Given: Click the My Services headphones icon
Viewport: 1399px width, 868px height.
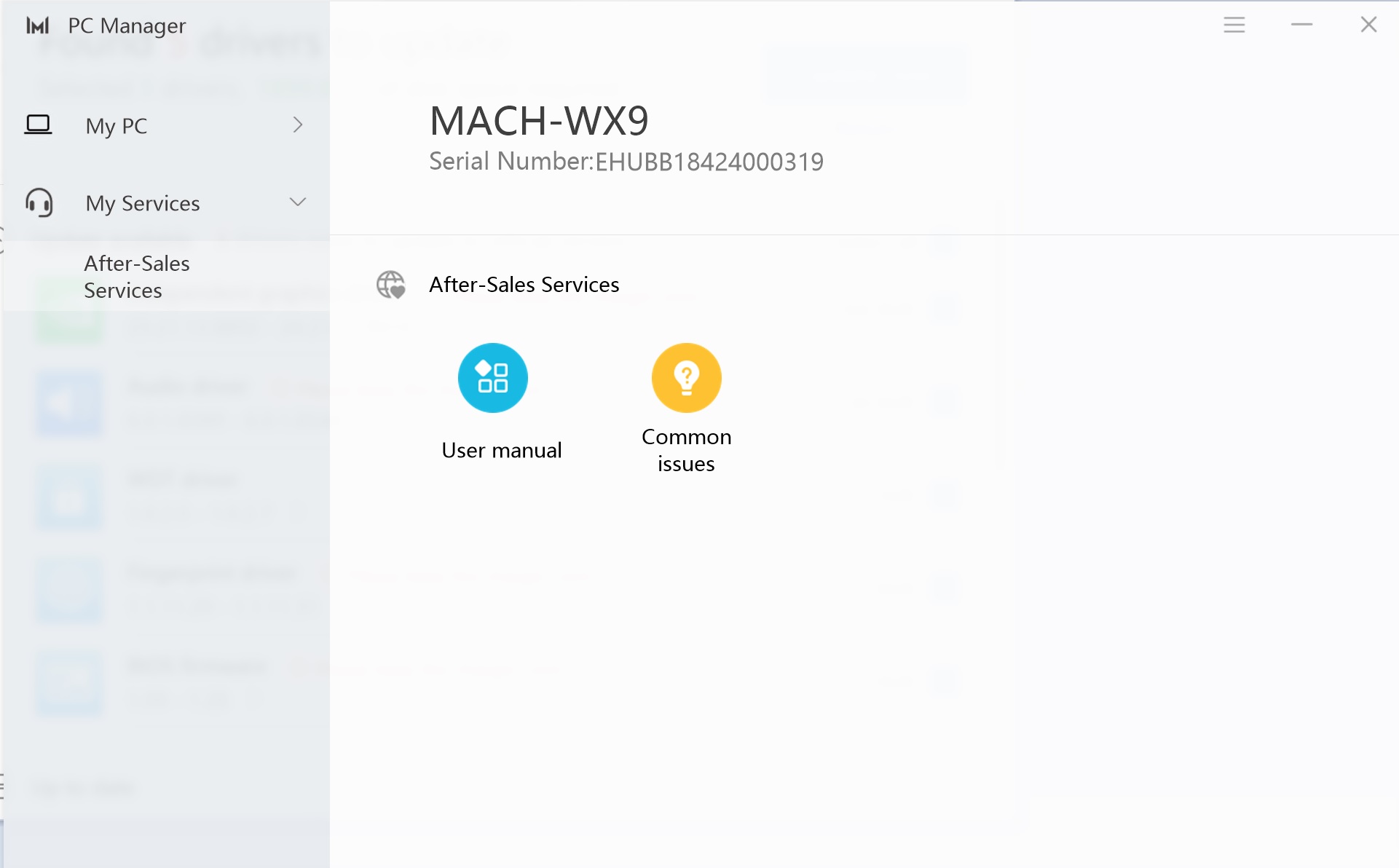Looking at the screenshot, I should click(36, 201).
